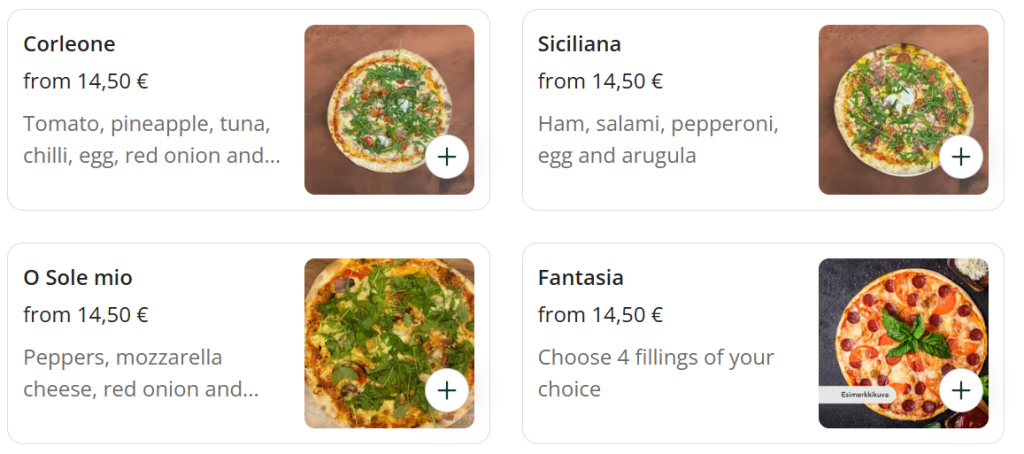Open O Sole mio description with Peppers, mozzarella
The image size is (1024, 454).
coord(140,373)
